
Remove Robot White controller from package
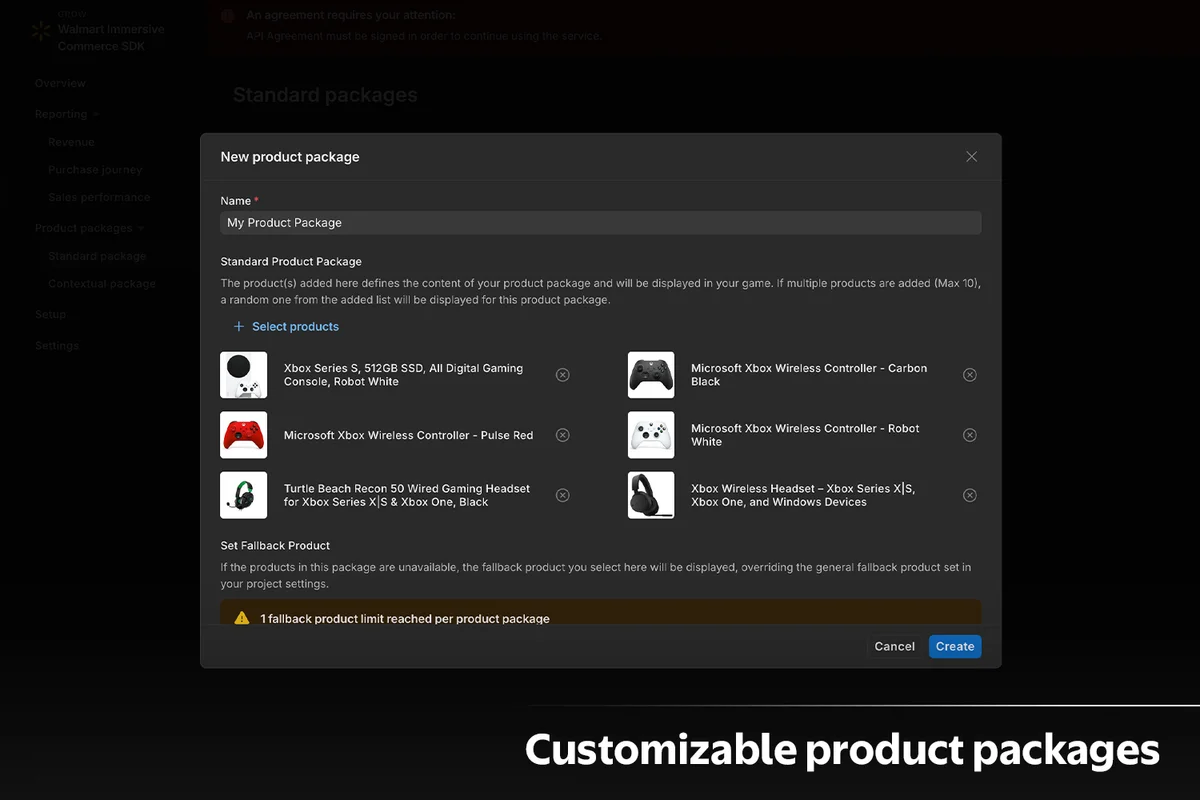[969, 435]
